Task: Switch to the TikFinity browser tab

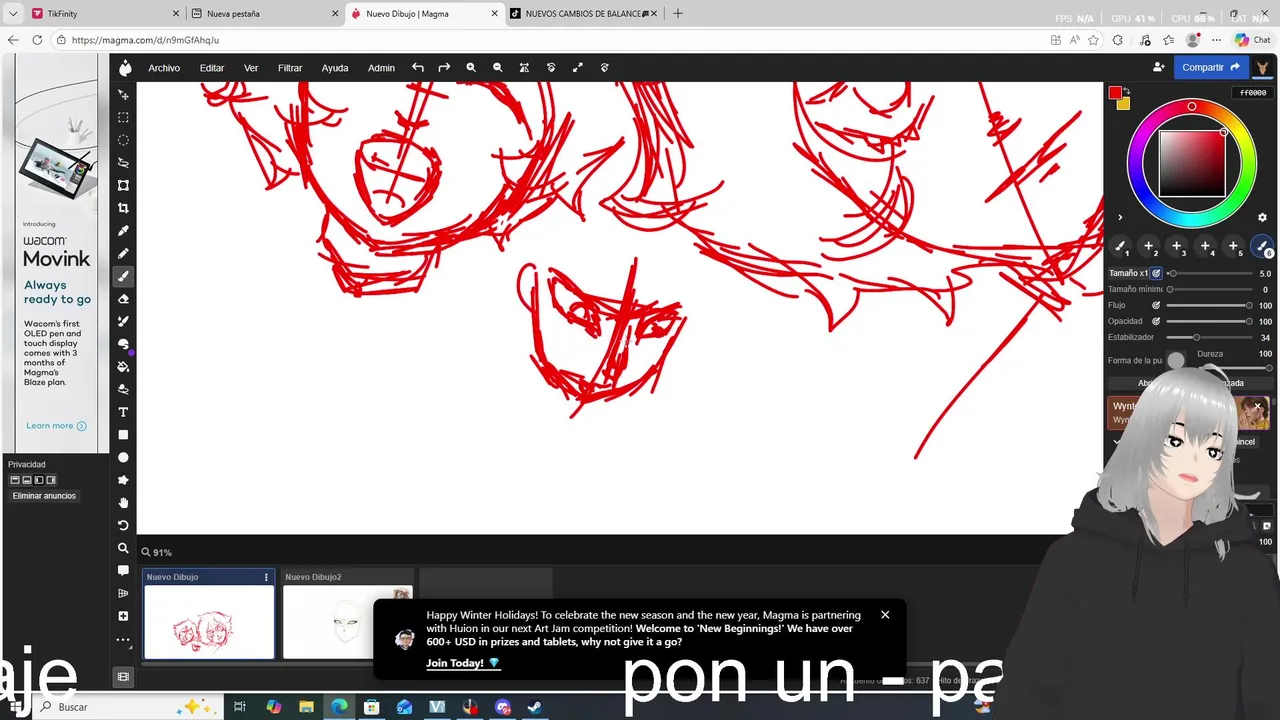Action: pos(105,14)
